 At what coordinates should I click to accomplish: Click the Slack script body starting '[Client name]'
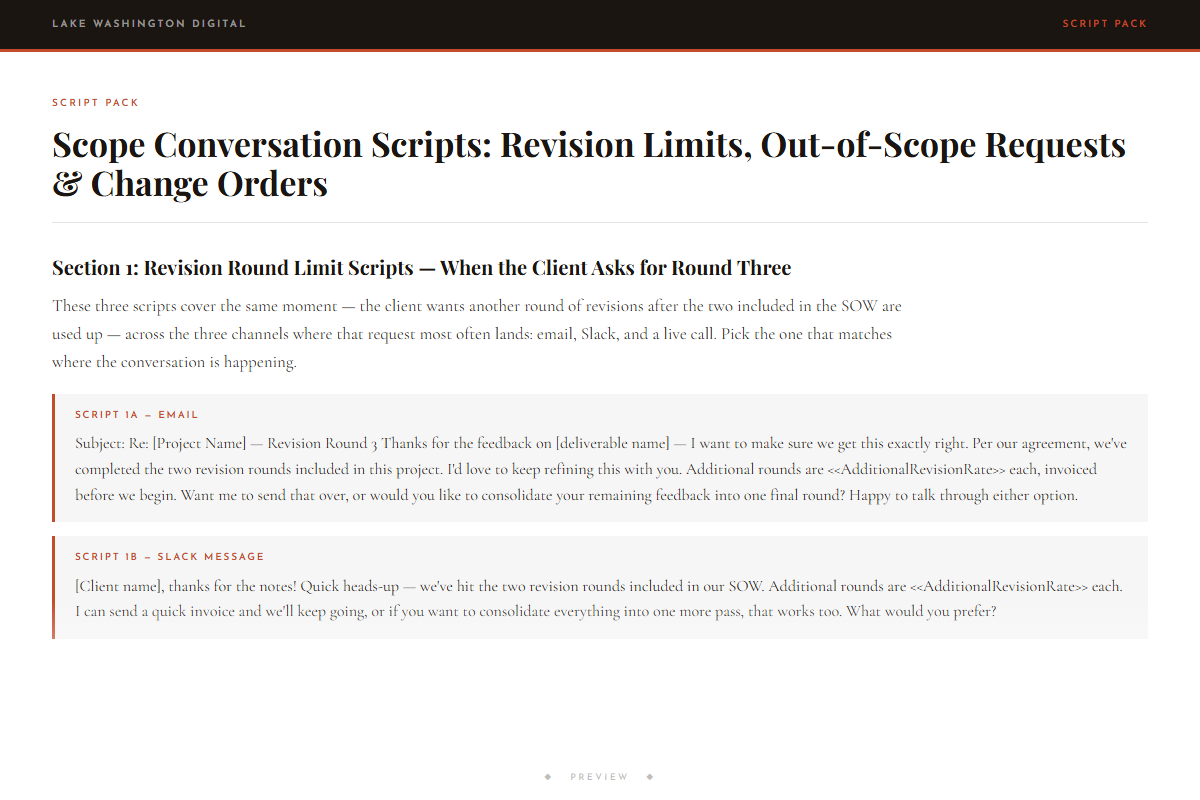(x=599, y=599)
